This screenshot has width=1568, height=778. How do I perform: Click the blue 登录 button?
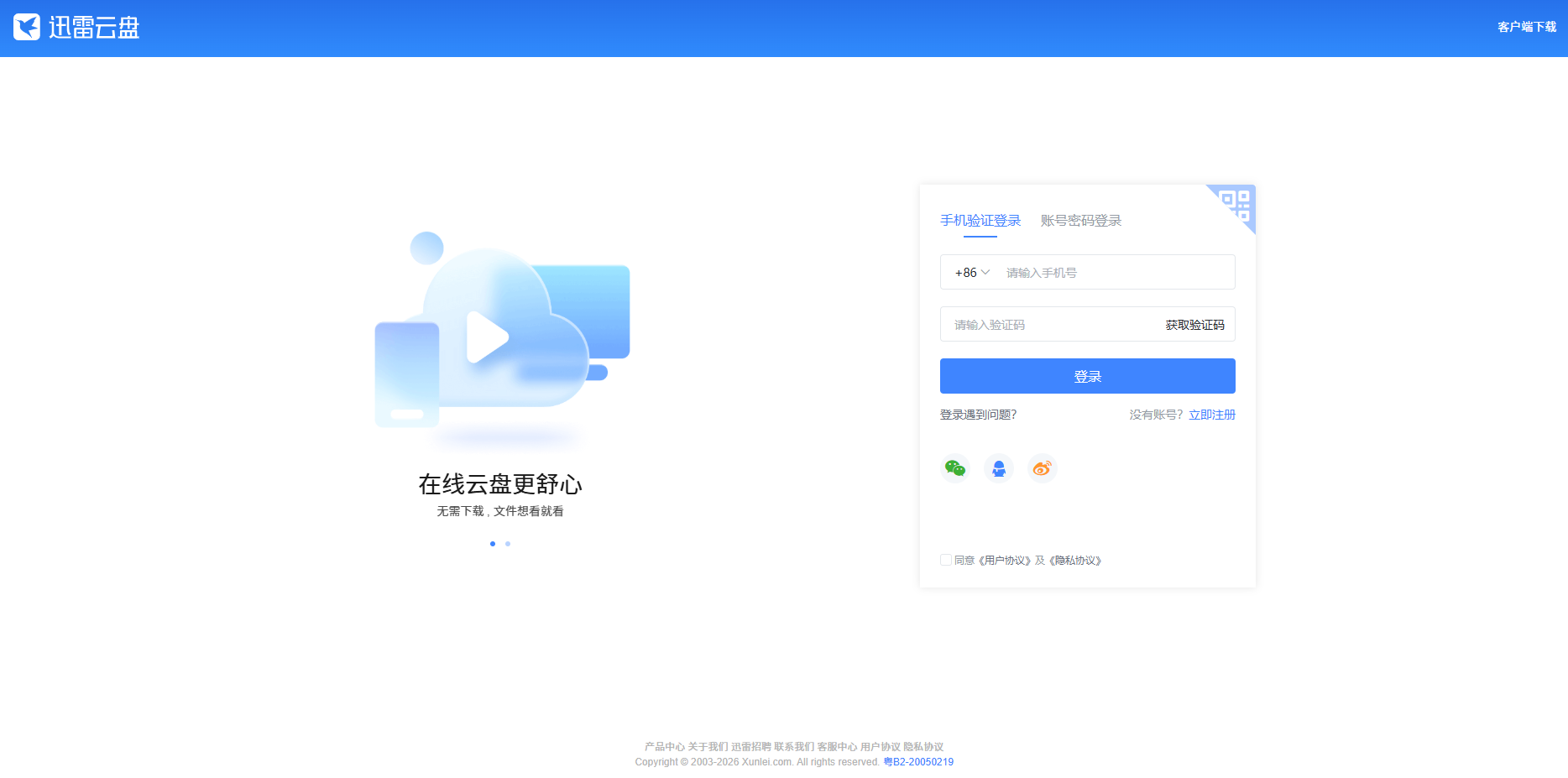click(1088, 376)
